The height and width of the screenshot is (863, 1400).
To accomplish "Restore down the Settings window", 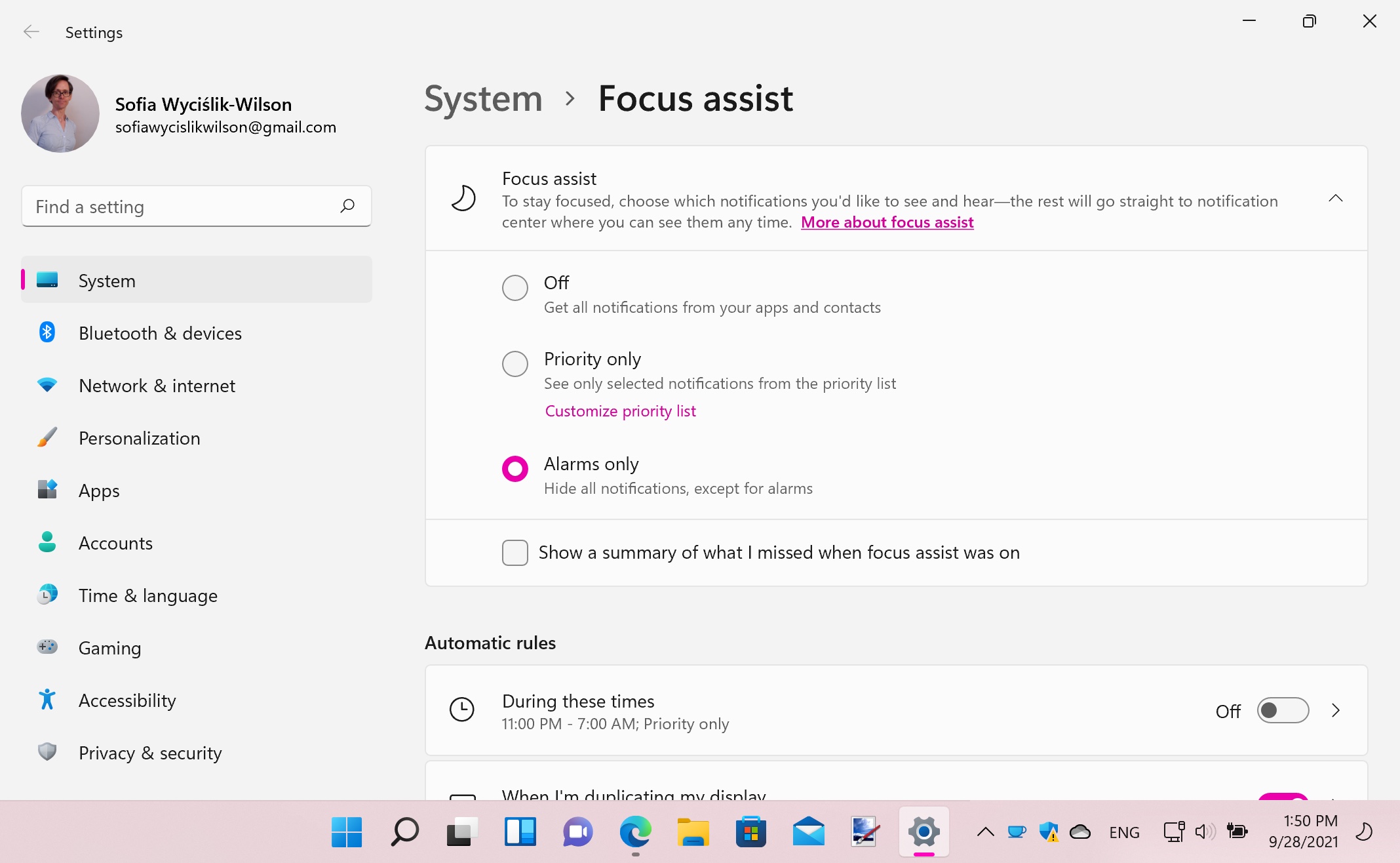I will pos(1309,21).
